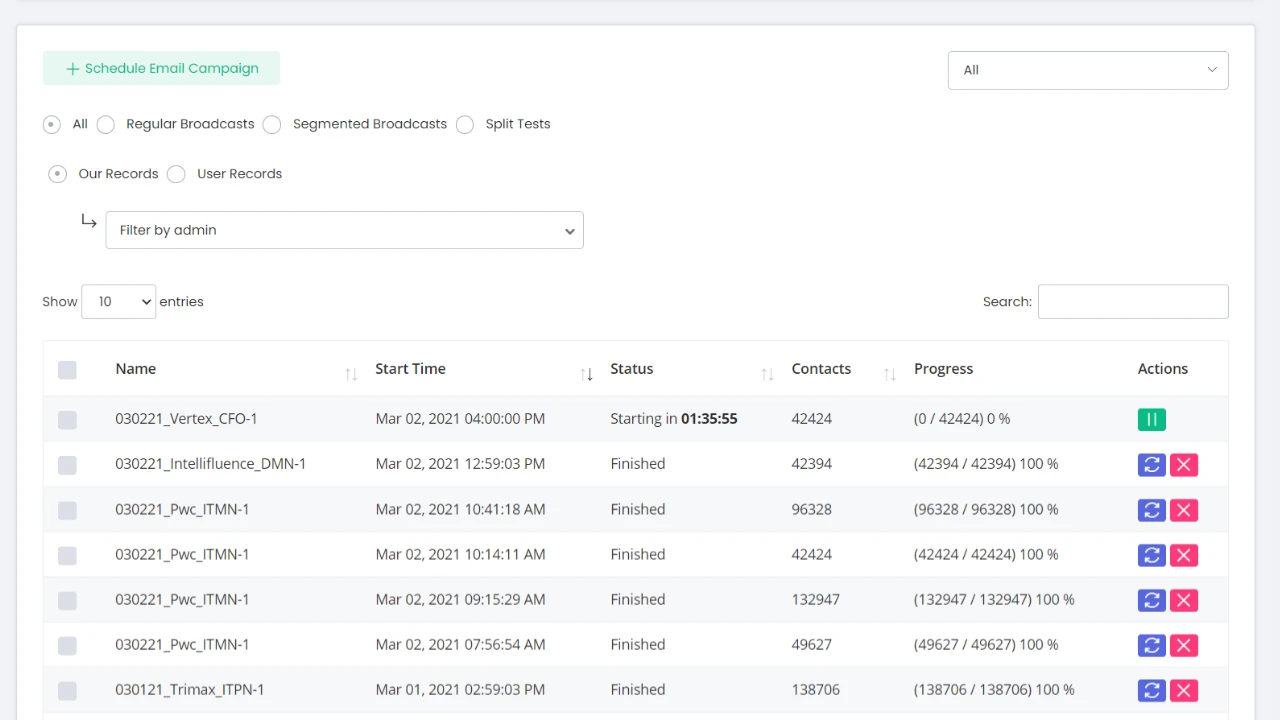Screen dimensions: 1280x720
Task: Click Schedule Email Campaign button
Action: click(161, 68)
